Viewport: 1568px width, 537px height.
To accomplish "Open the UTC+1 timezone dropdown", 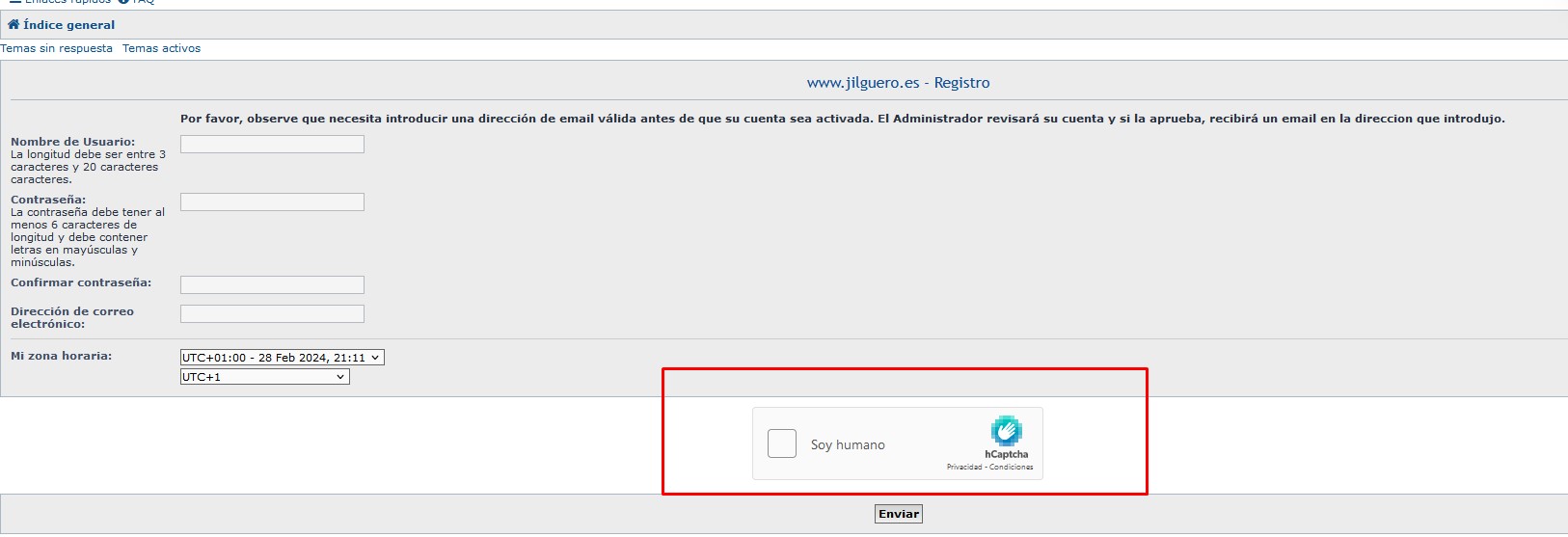I will tap(264, 377).
